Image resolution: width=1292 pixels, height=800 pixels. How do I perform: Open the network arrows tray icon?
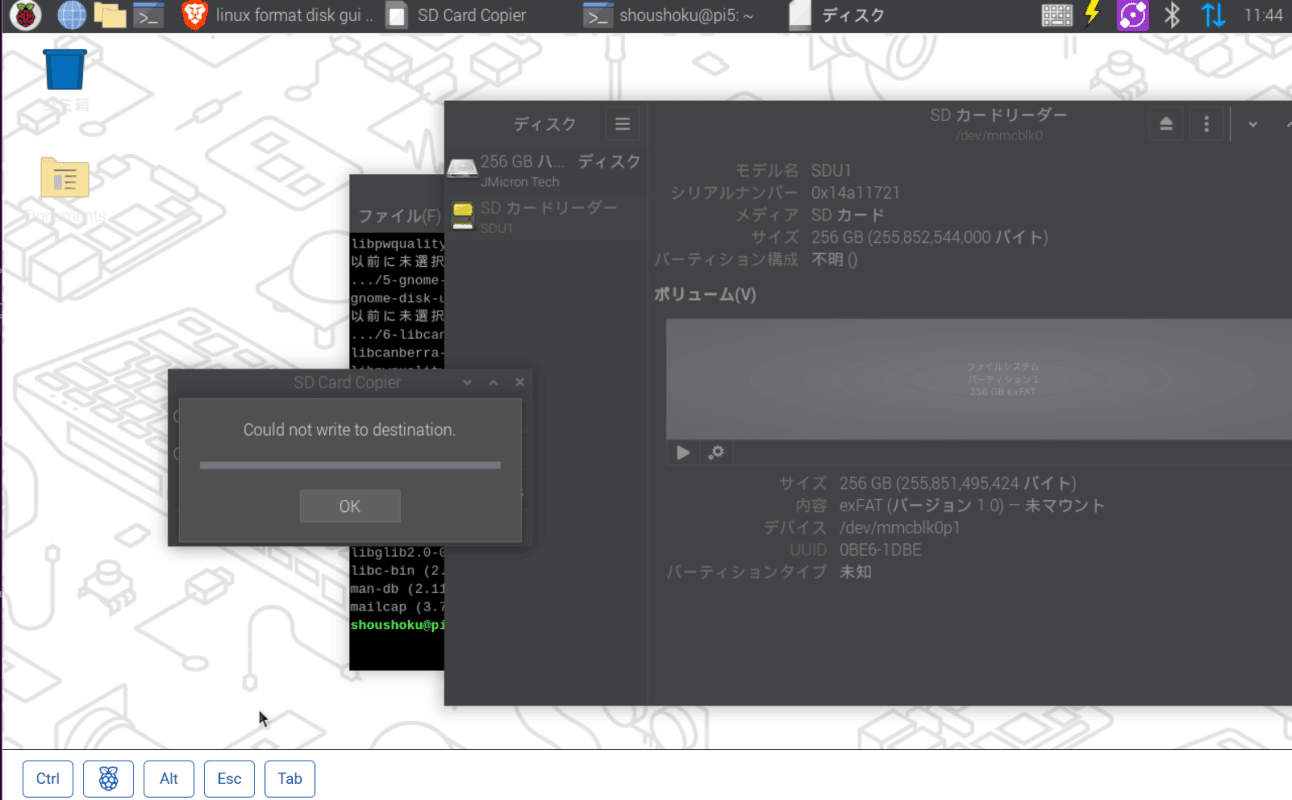1213,16
